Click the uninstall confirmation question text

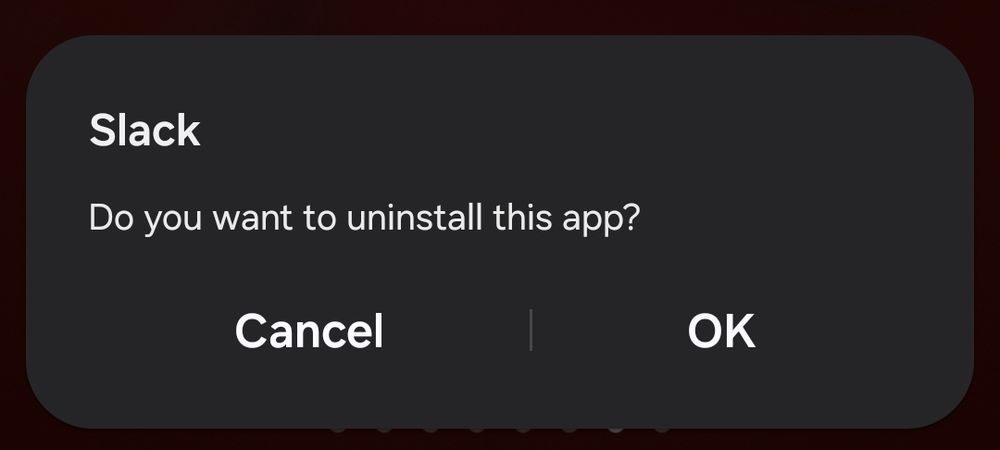click(x=364, y=218)
